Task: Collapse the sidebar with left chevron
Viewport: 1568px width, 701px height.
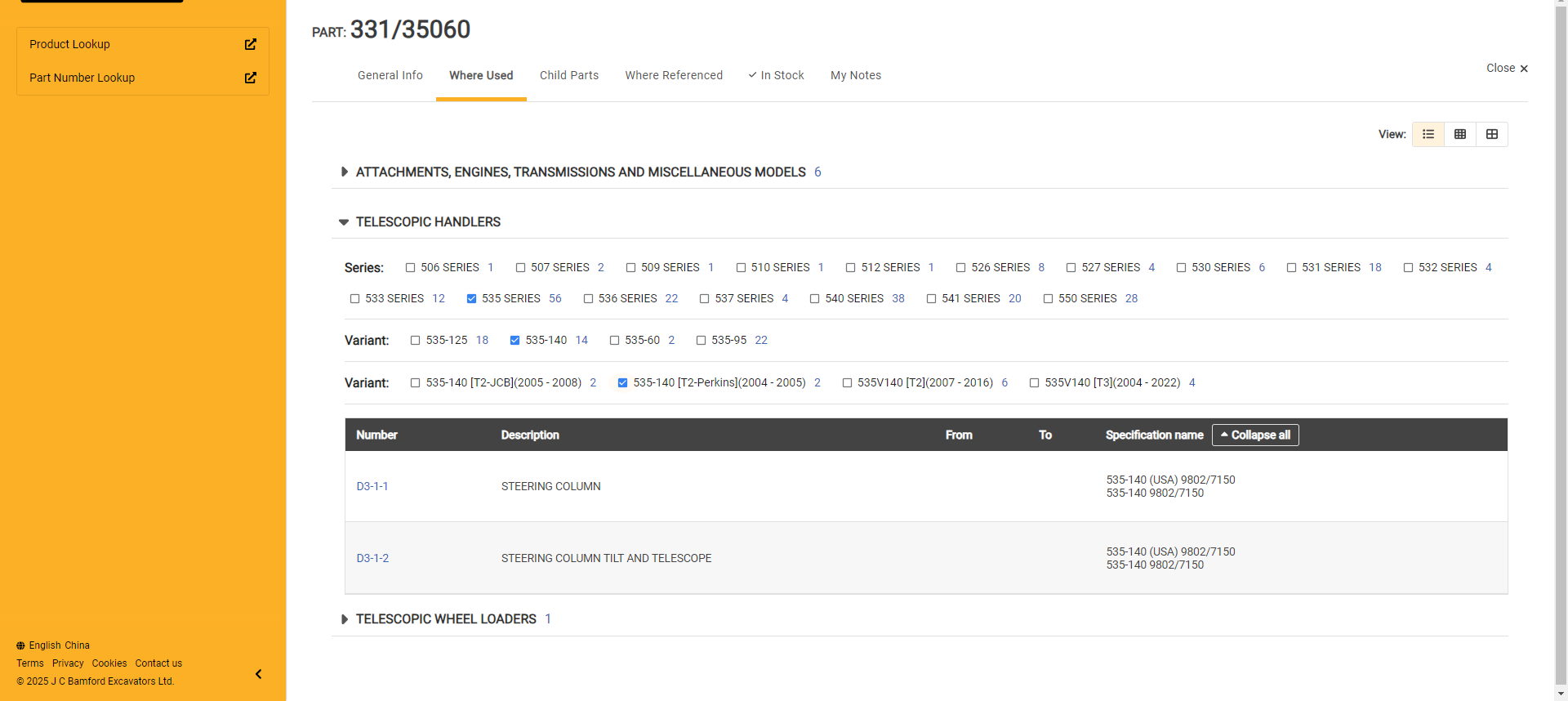Action: (258, 674)
